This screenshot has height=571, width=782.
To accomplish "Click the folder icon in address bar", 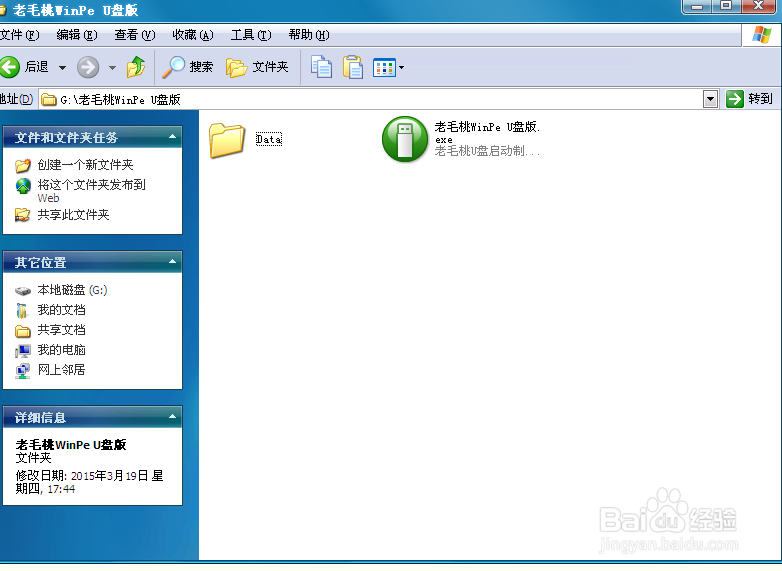I will coord(48,100).
